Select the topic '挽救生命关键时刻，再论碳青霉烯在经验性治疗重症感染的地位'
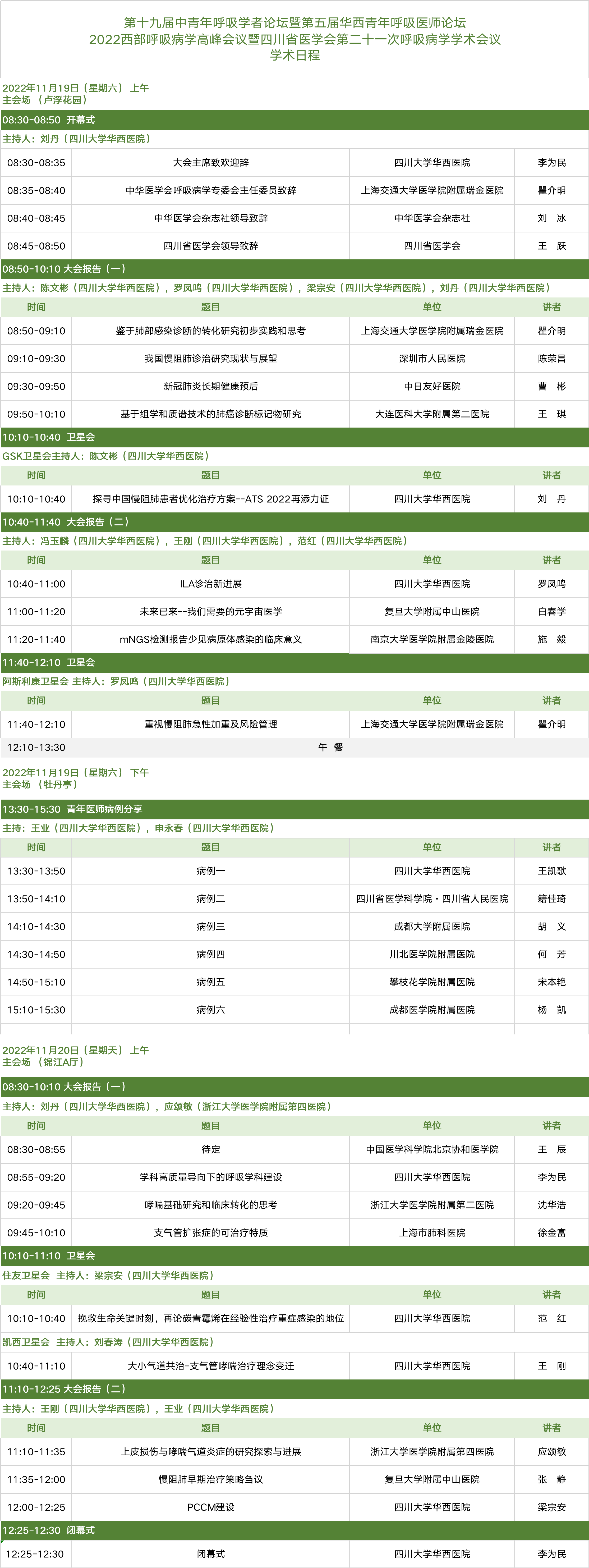Viewport: 589px width, 1568px height. tap(210, 1318)
